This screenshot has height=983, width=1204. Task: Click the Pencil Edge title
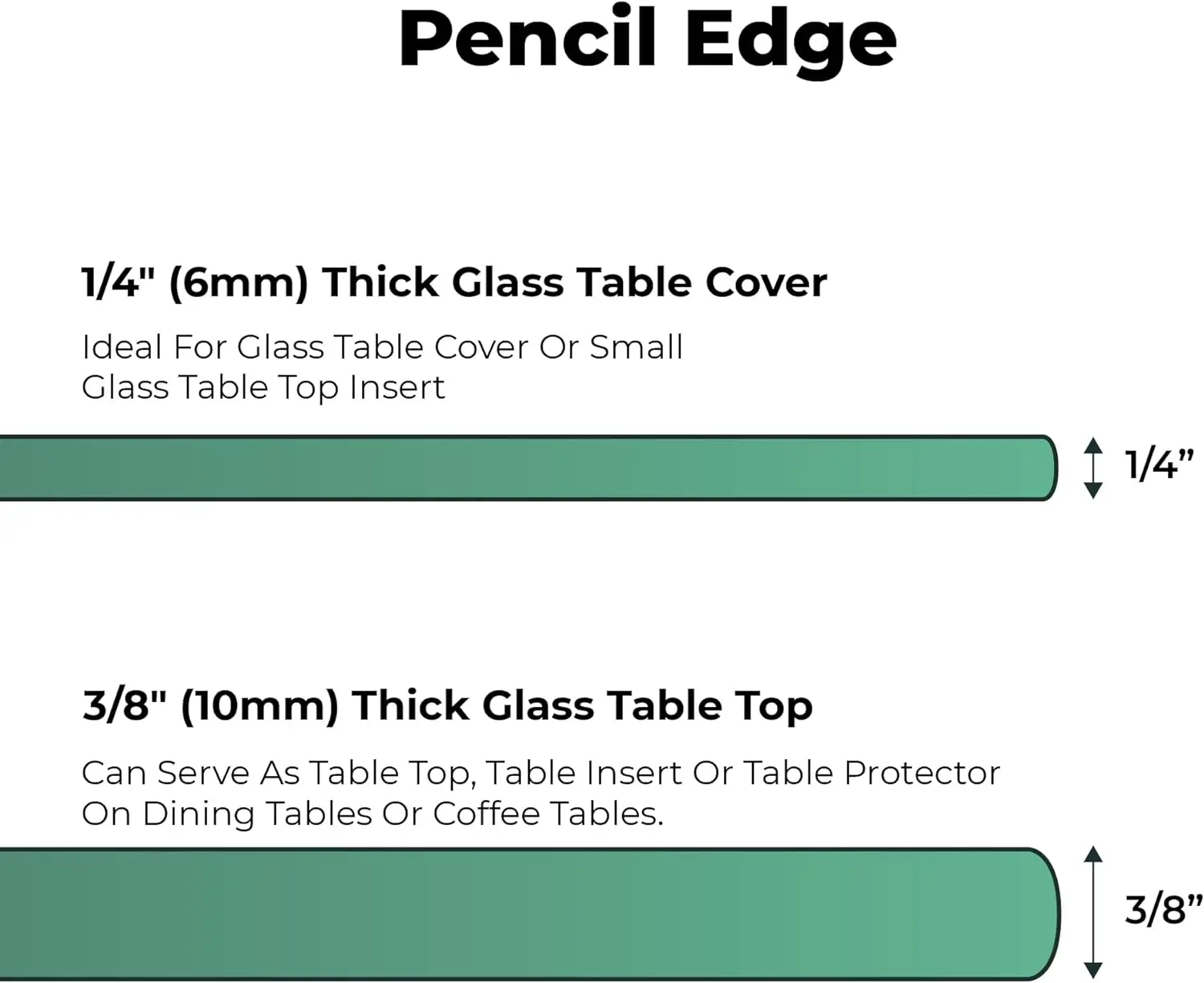point(647,42)
